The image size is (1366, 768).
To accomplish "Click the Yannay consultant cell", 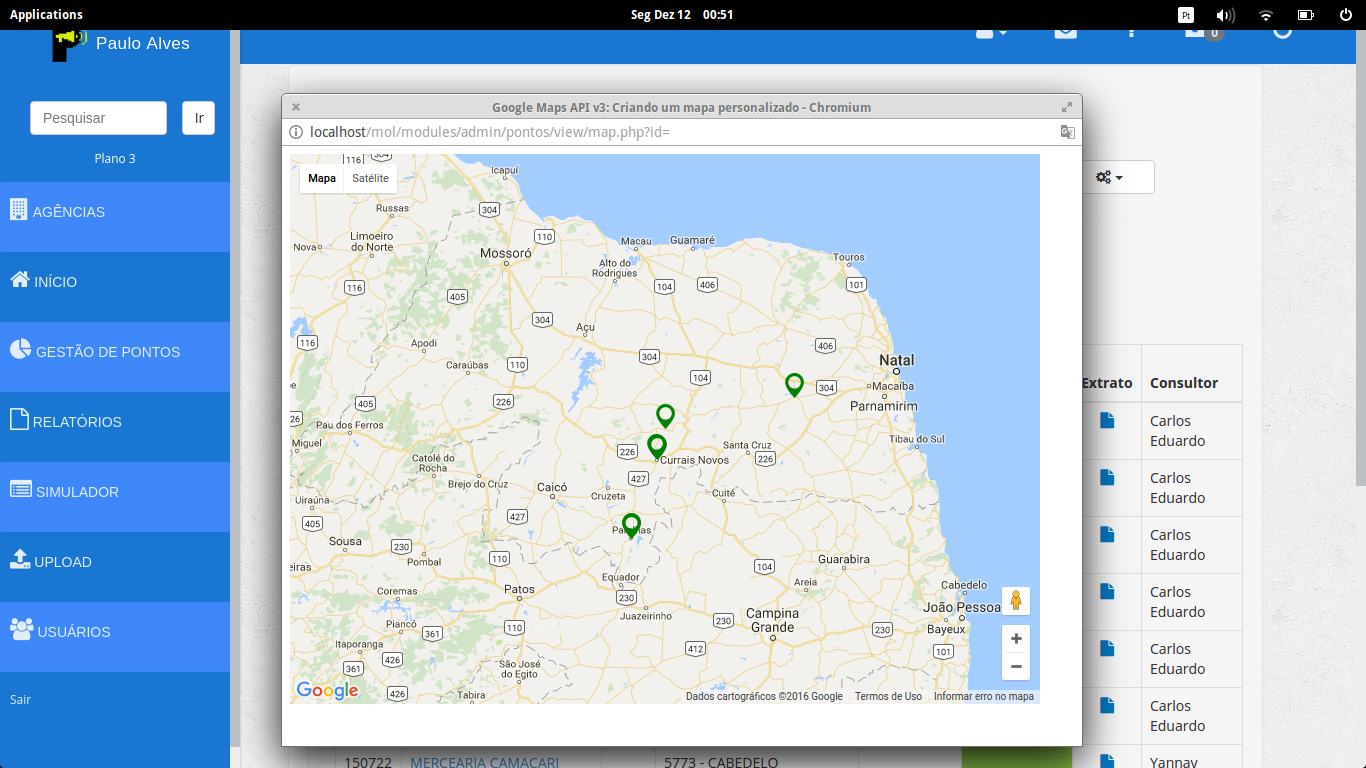I will (1173, 762).
